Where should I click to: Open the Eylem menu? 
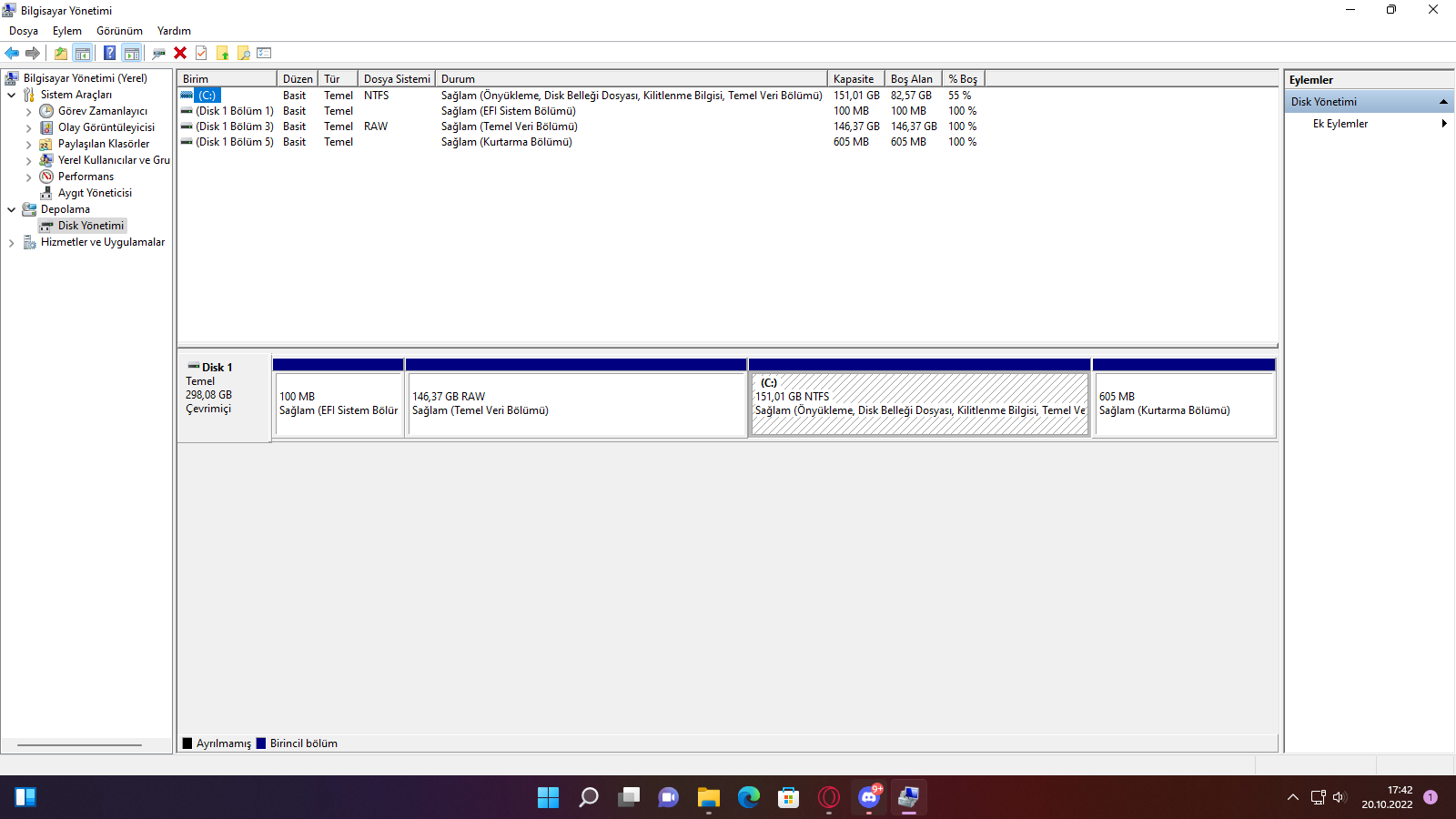click(67, 31)
